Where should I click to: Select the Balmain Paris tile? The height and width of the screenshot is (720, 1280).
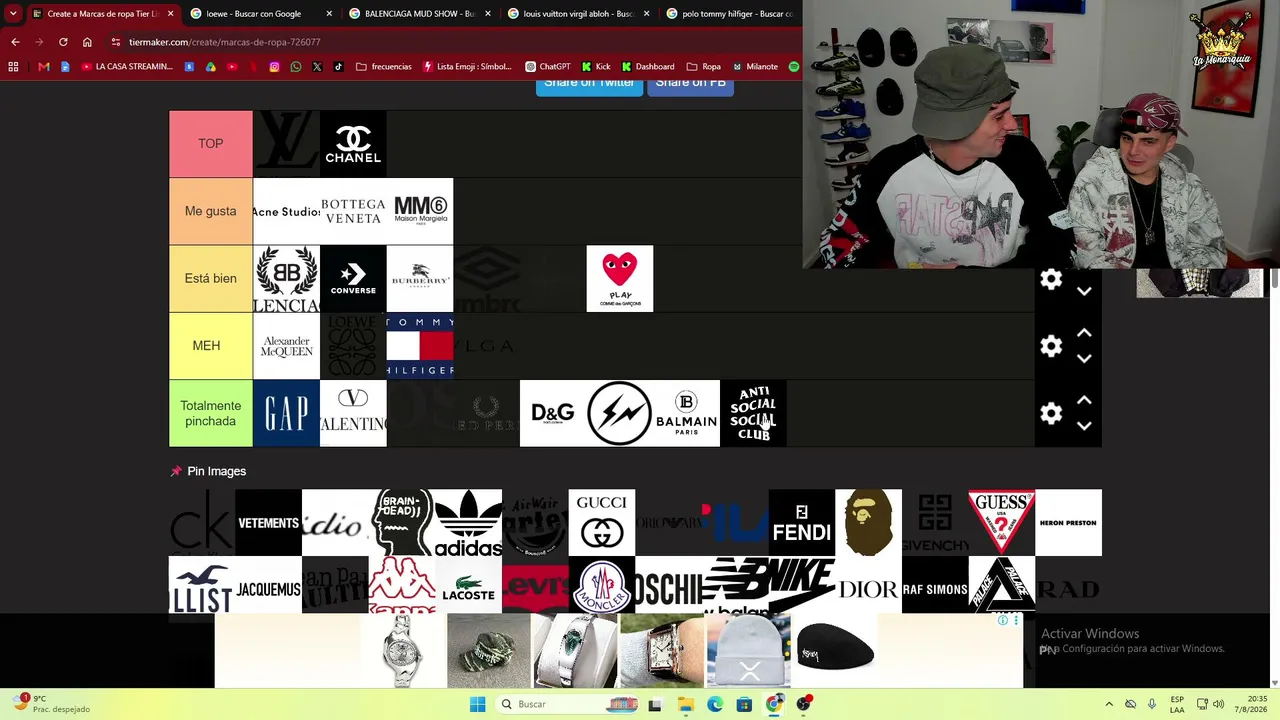click(x=686, y=413)
